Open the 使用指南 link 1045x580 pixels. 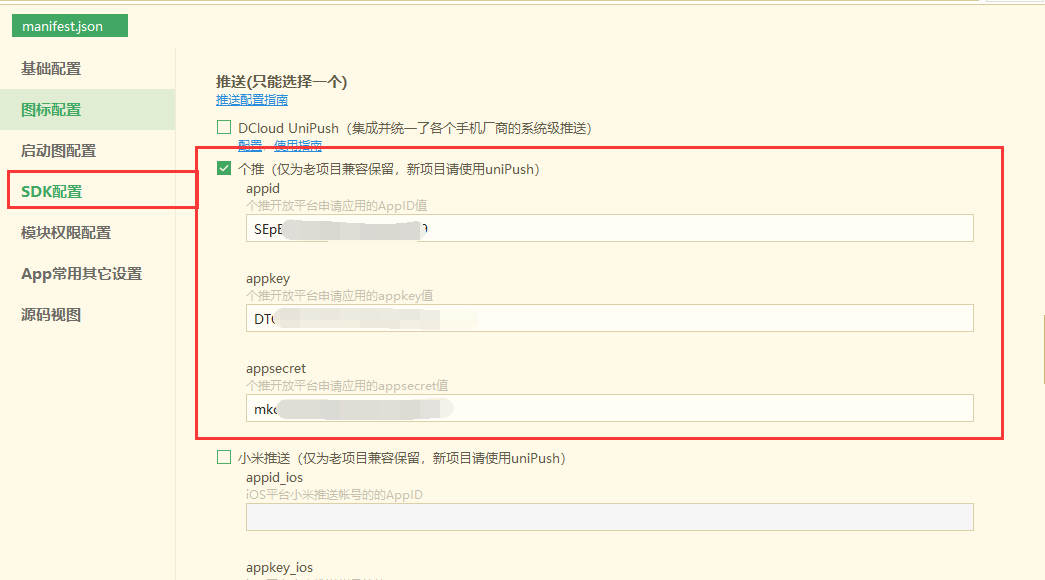[297, 146]
